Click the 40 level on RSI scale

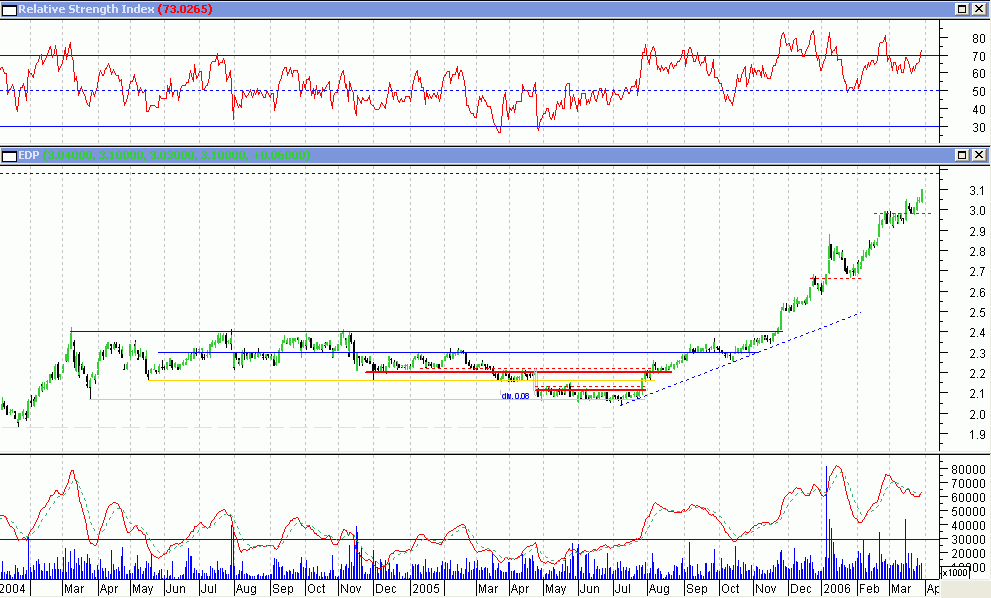coord(978,109)
